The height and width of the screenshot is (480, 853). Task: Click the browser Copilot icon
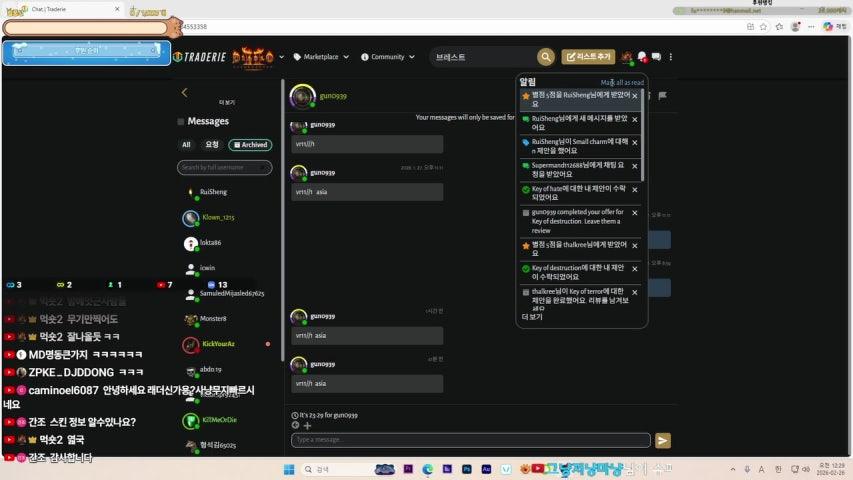tap(828, 26)
